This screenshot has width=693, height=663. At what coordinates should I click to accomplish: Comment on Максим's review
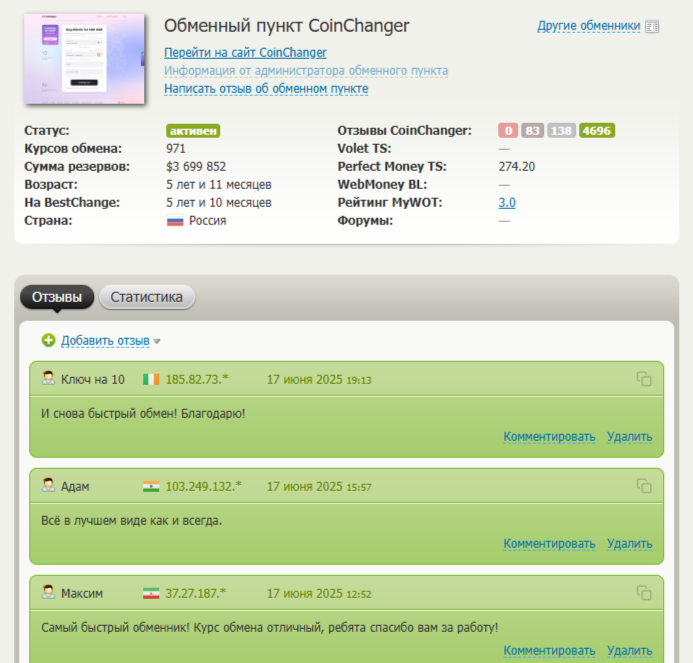[549, 651]
